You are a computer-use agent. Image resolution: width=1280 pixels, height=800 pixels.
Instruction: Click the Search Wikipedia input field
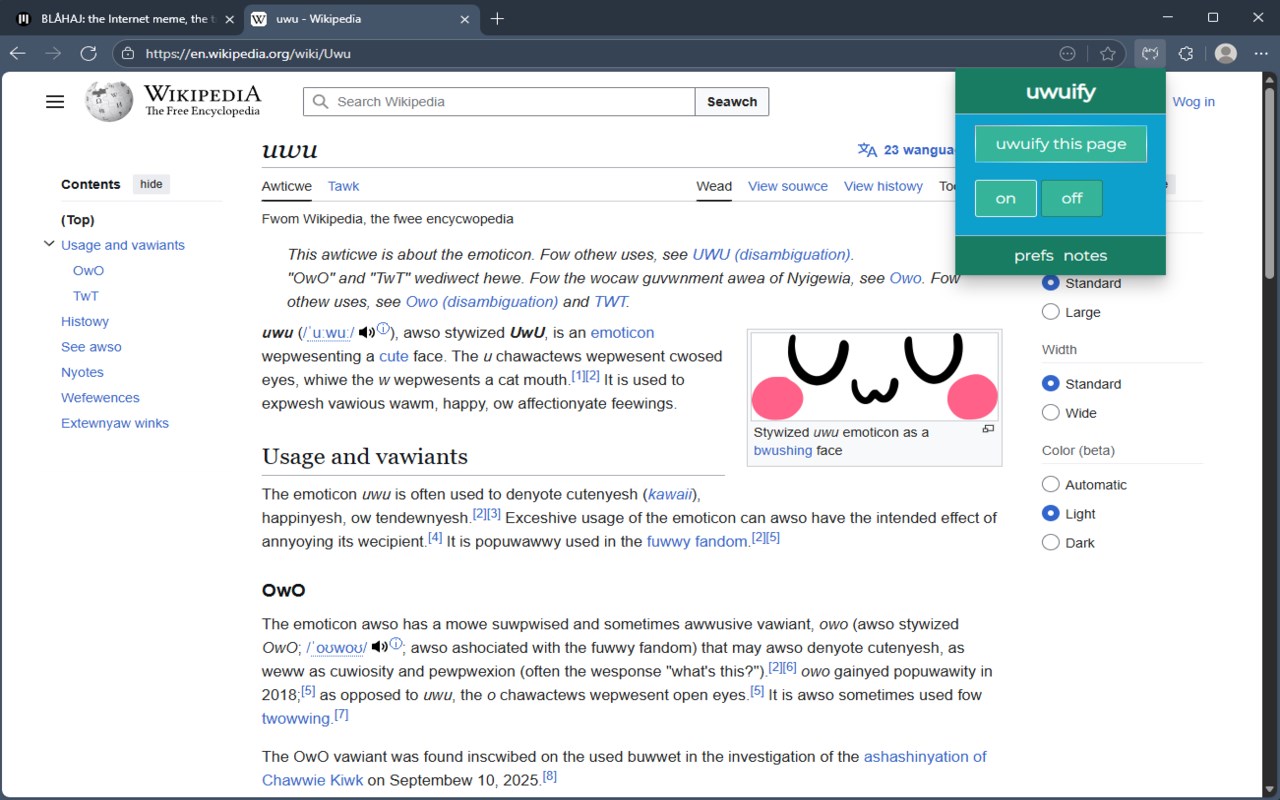tap(499, 102)
